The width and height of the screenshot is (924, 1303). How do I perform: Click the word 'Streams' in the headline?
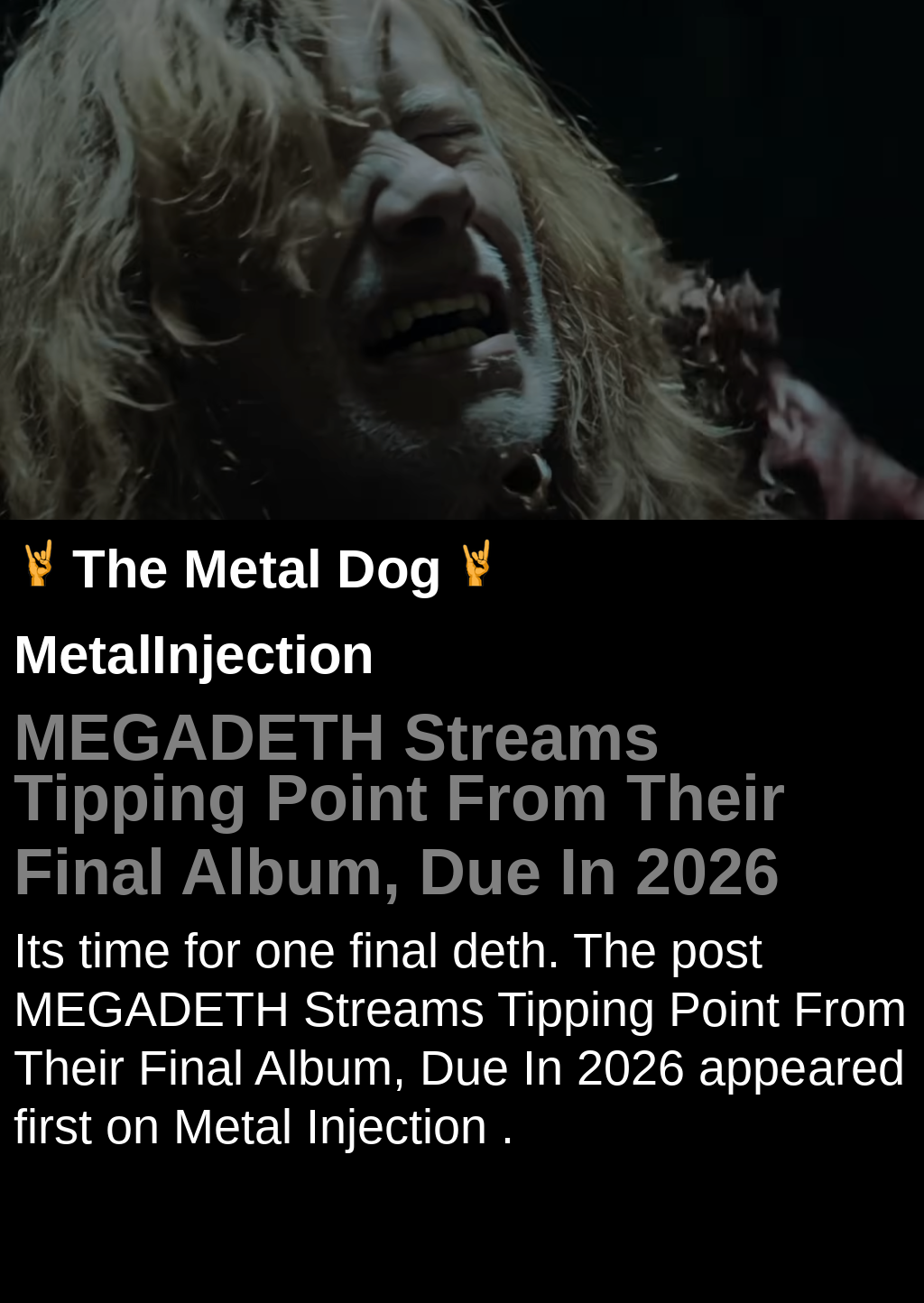(531, 738)
